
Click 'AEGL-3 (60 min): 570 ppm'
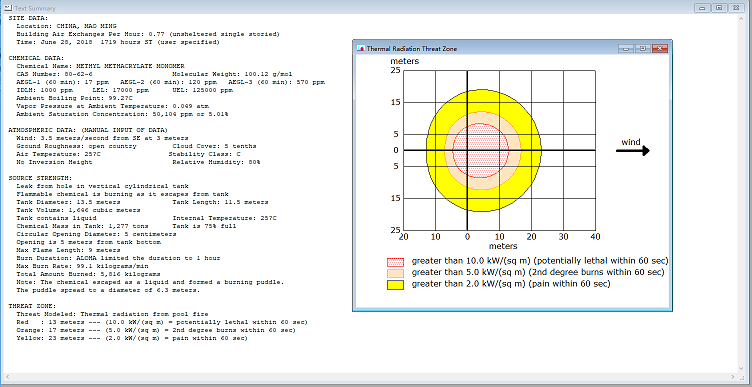tap(276, 82)
